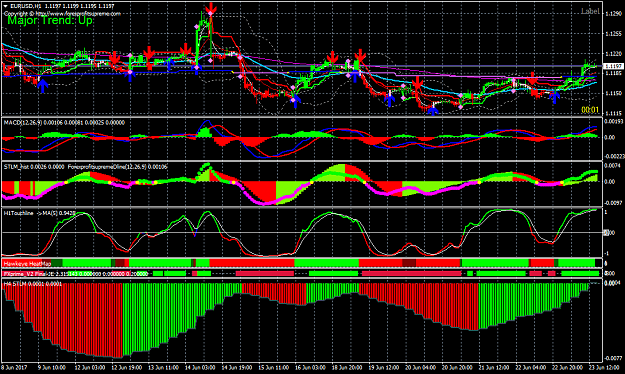Viewport: 625px width, 374px height.
Task: Select the red sell arrow above the highest price spike
Action: coord(211,8)
